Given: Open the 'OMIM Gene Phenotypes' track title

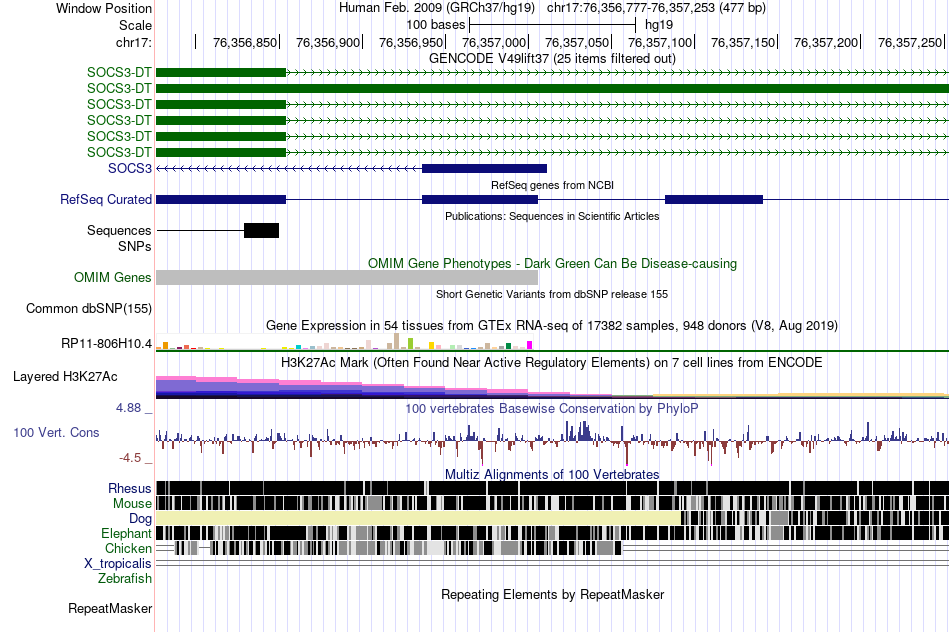Looking at the screenshot, I should click(x=552, y=264).
